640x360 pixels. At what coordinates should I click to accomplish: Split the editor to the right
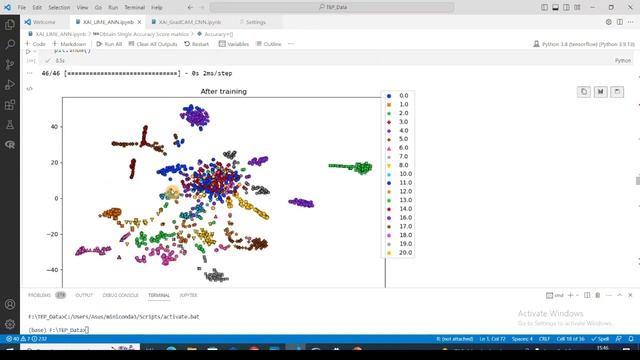click(x=620, y=22)
